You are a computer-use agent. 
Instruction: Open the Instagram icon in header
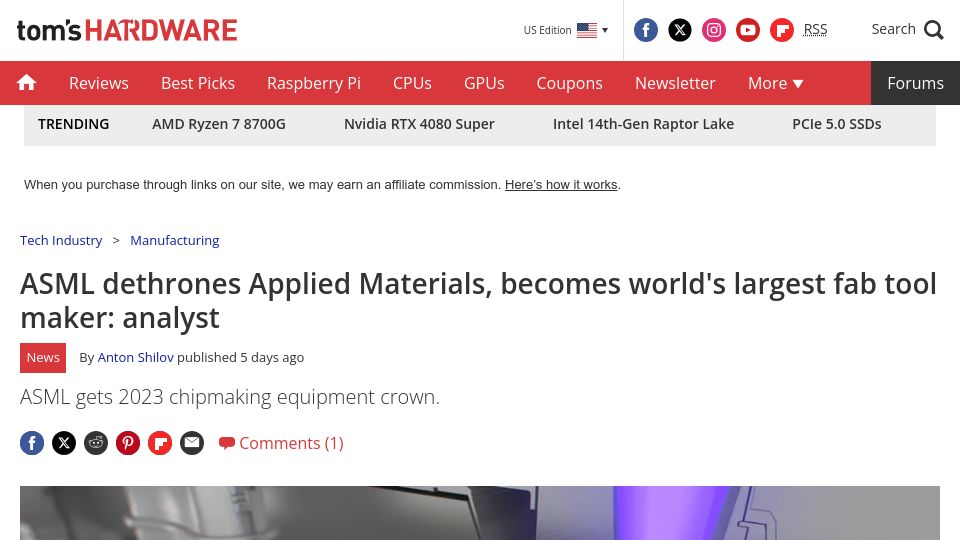713,30
